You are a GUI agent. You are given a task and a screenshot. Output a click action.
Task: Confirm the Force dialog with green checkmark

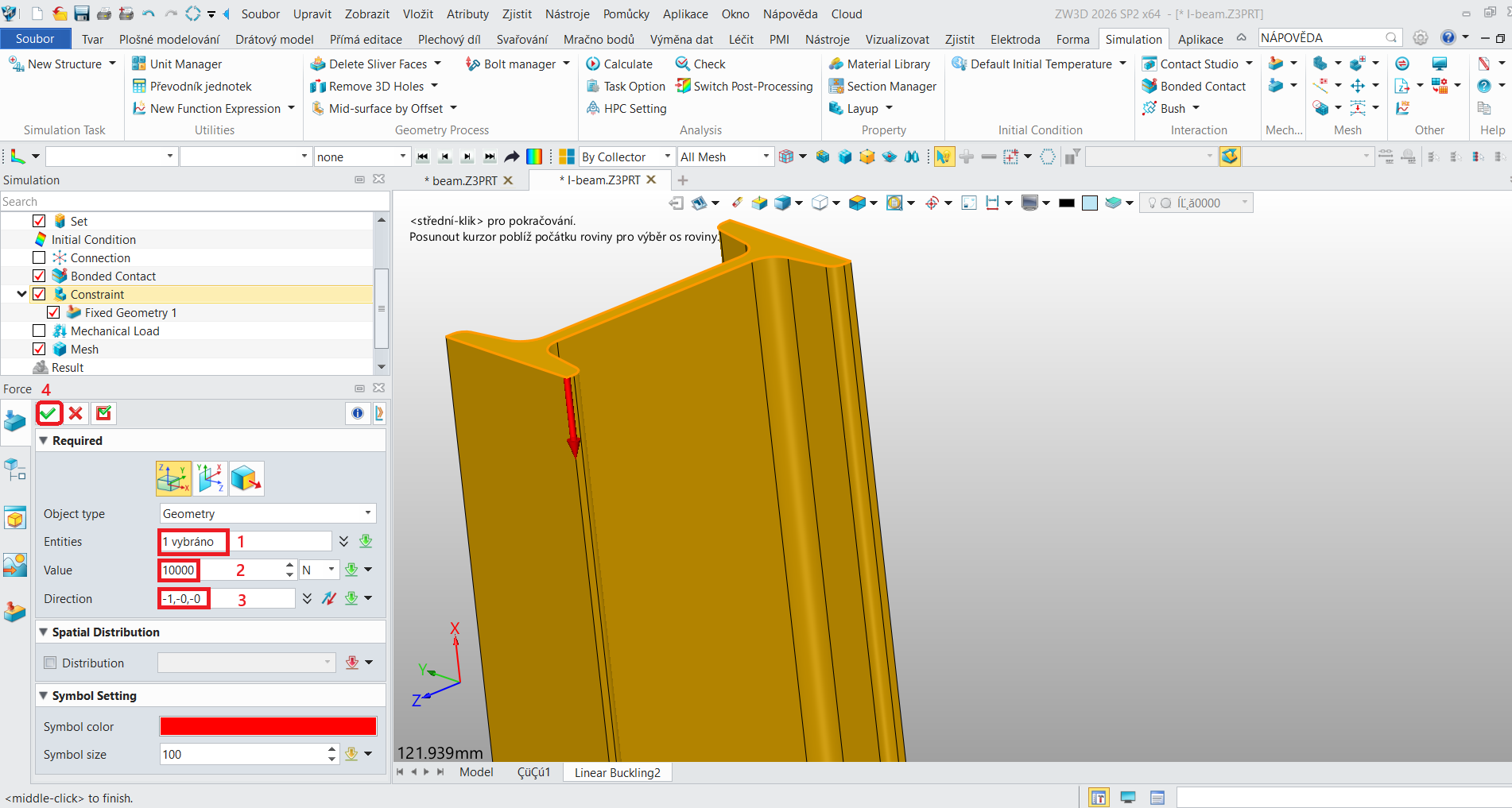pos(49,413)
